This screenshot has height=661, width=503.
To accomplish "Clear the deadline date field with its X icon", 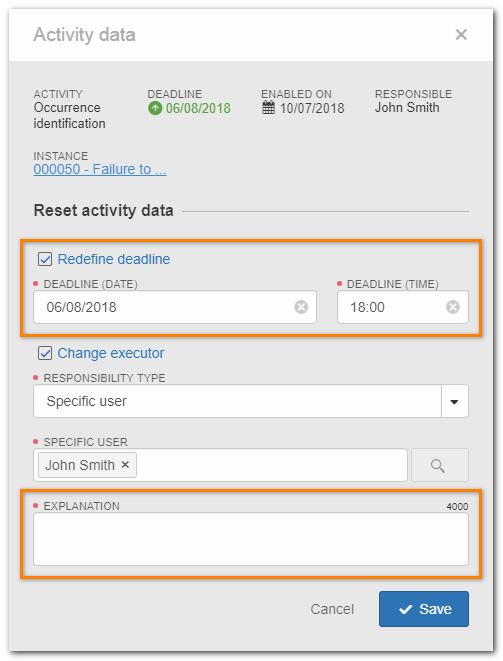I will 301,307.
